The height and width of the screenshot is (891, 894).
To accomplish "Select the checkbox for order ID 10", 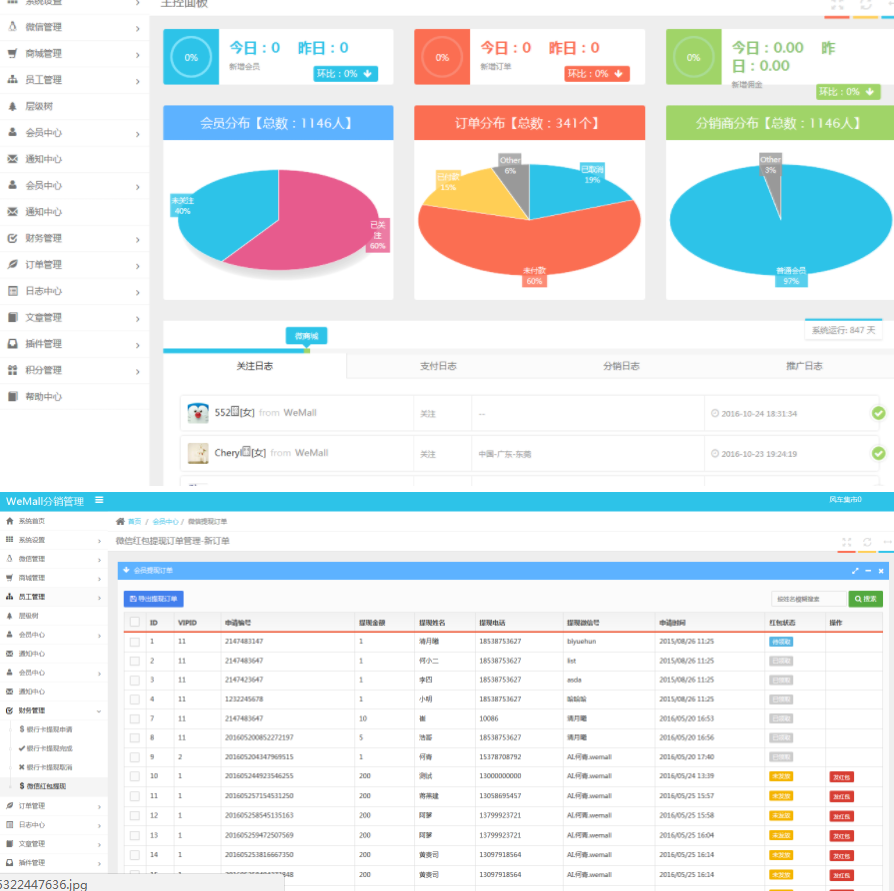I will pyautogui.click(x=134, y=776).
